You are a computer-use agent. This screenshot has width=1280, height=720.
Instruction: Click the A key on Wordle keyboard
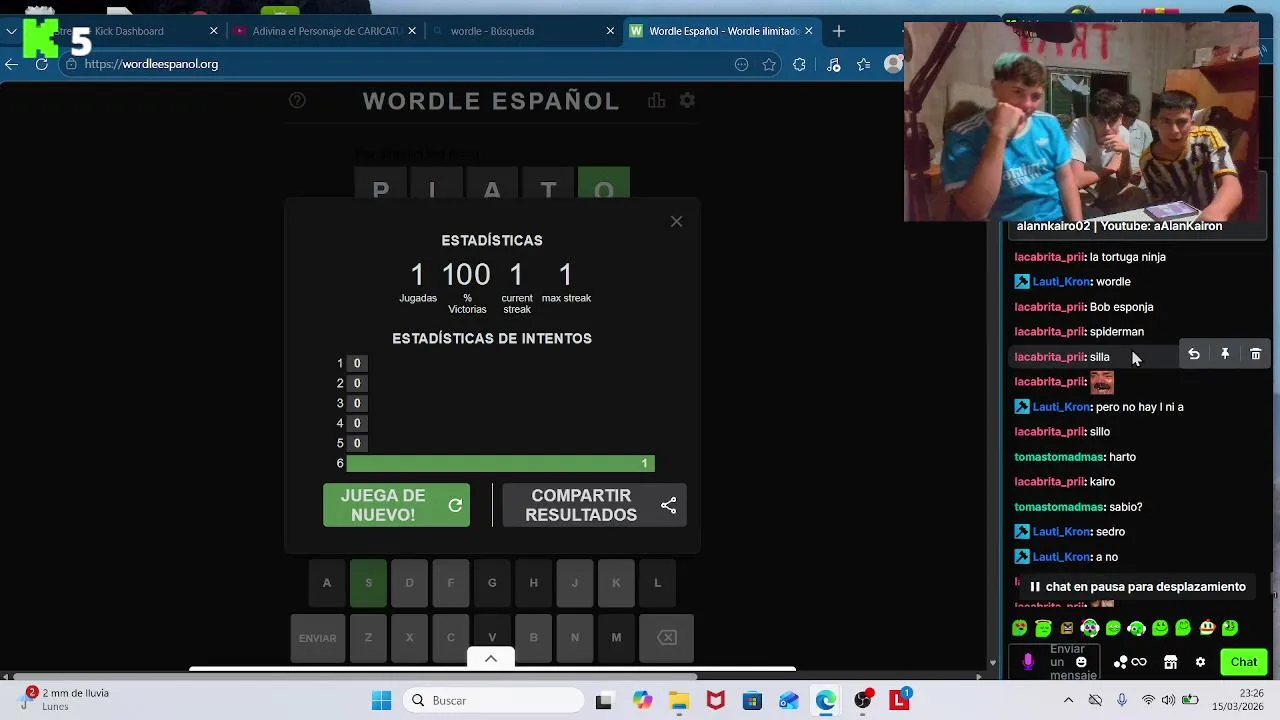point(326,583)
